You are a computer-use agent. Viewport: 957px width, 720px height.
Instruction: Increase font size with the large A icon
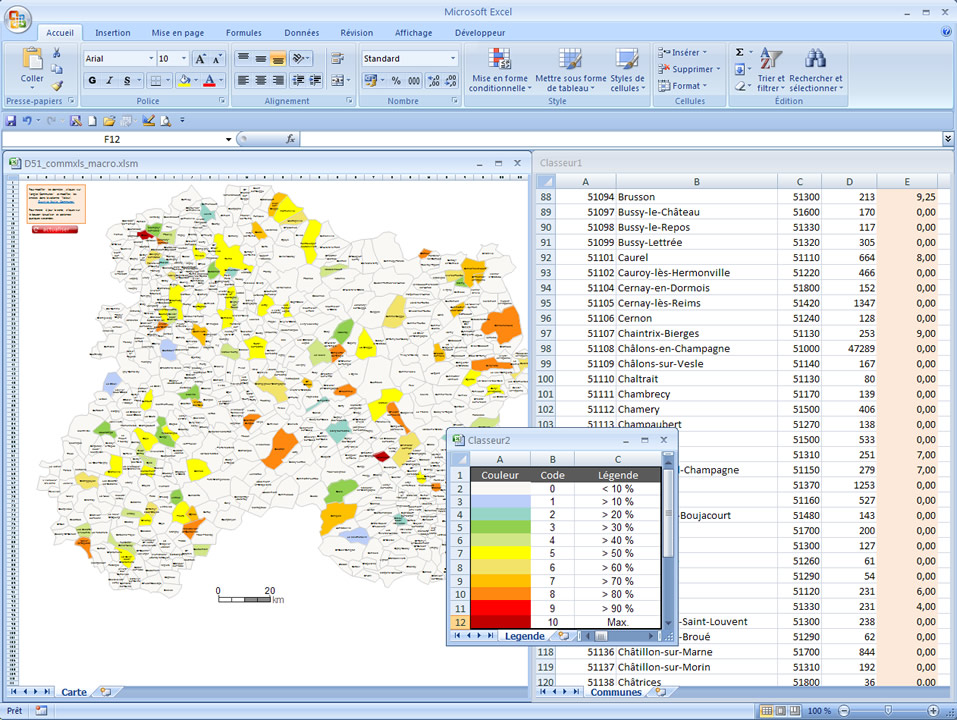click(x=200, y=59)
